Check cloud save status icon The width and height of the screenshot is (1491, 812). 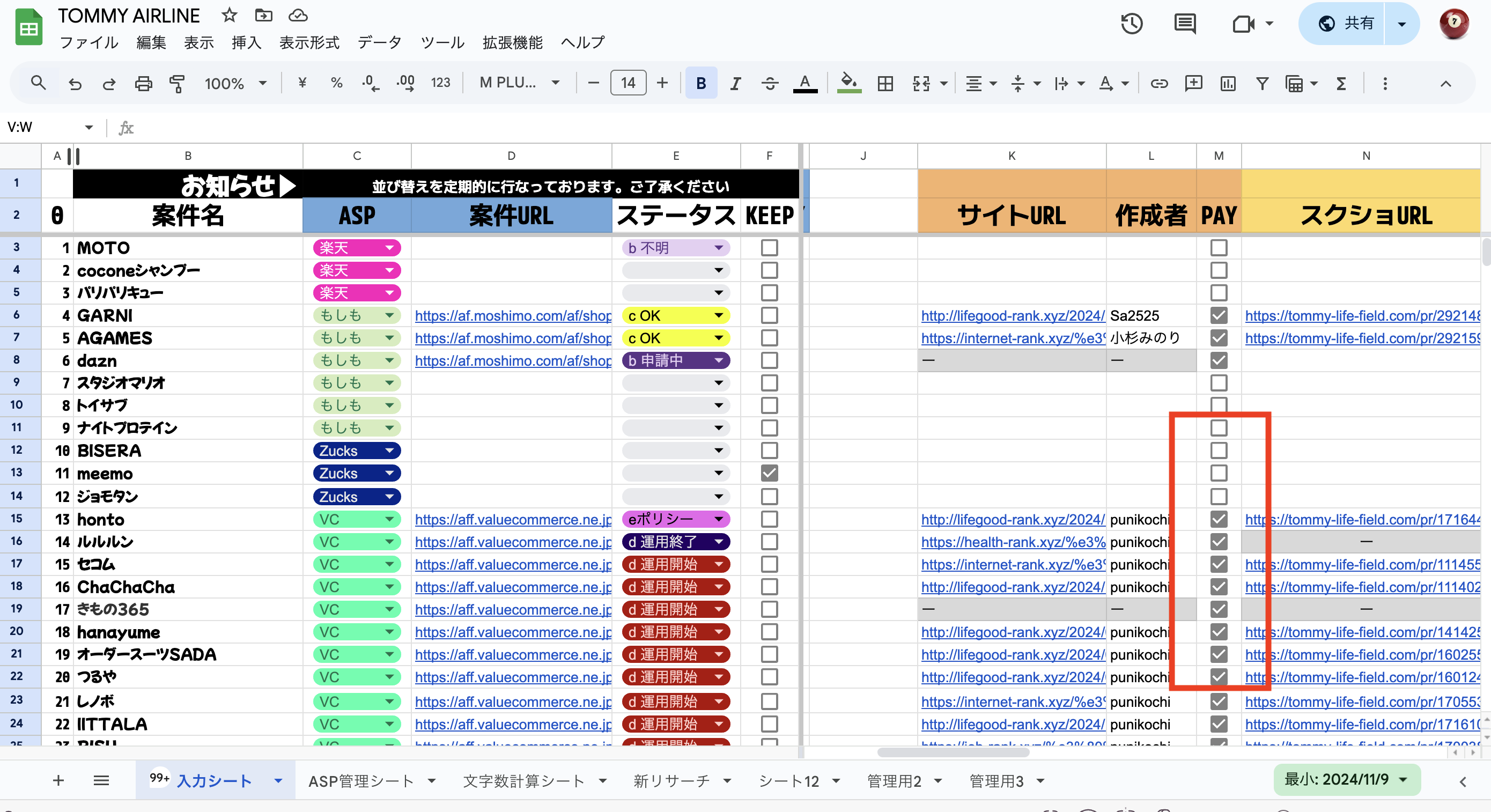tap(298, 16)
